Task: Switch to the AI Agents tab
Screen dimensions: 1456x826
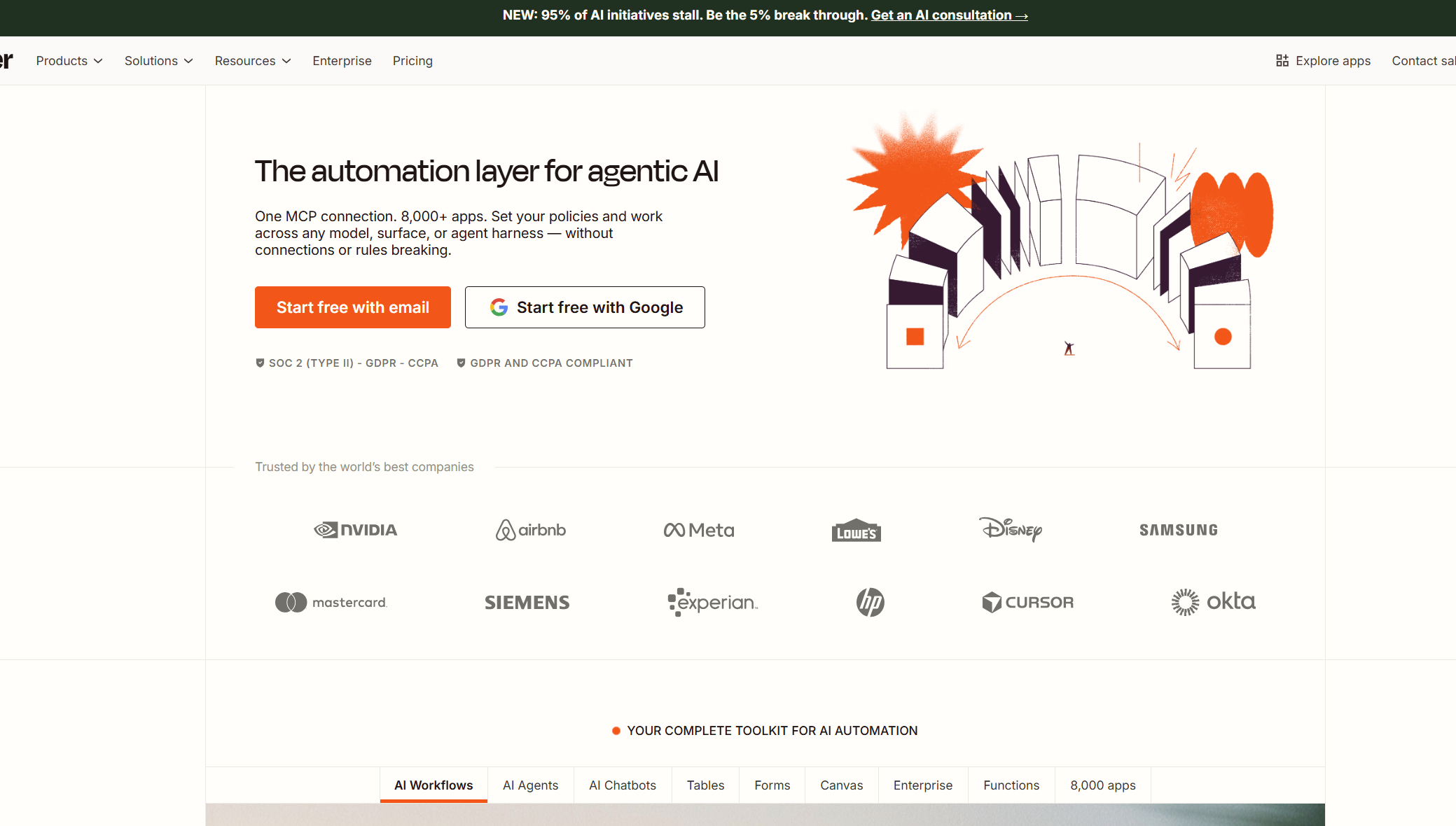Action: coord(530,785)
